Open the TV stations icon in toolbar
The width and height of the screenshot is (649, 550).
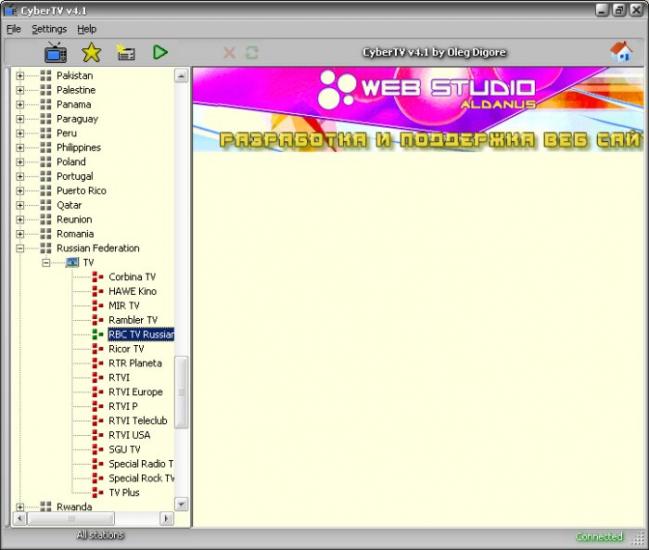(56, 53)
